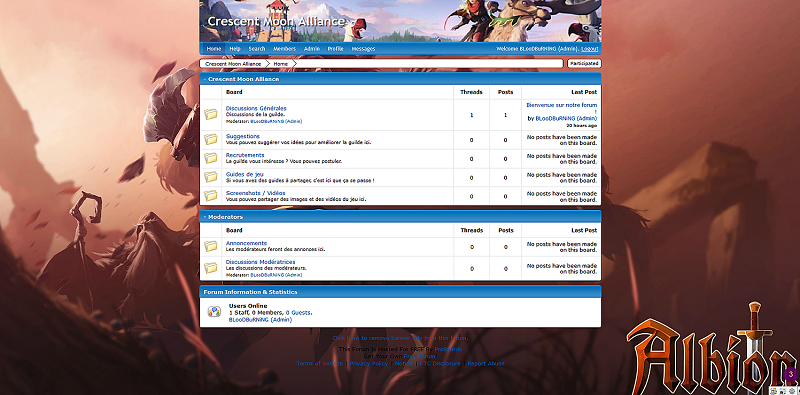Click folder icon for Recrutements board

(x=211, y=158)
